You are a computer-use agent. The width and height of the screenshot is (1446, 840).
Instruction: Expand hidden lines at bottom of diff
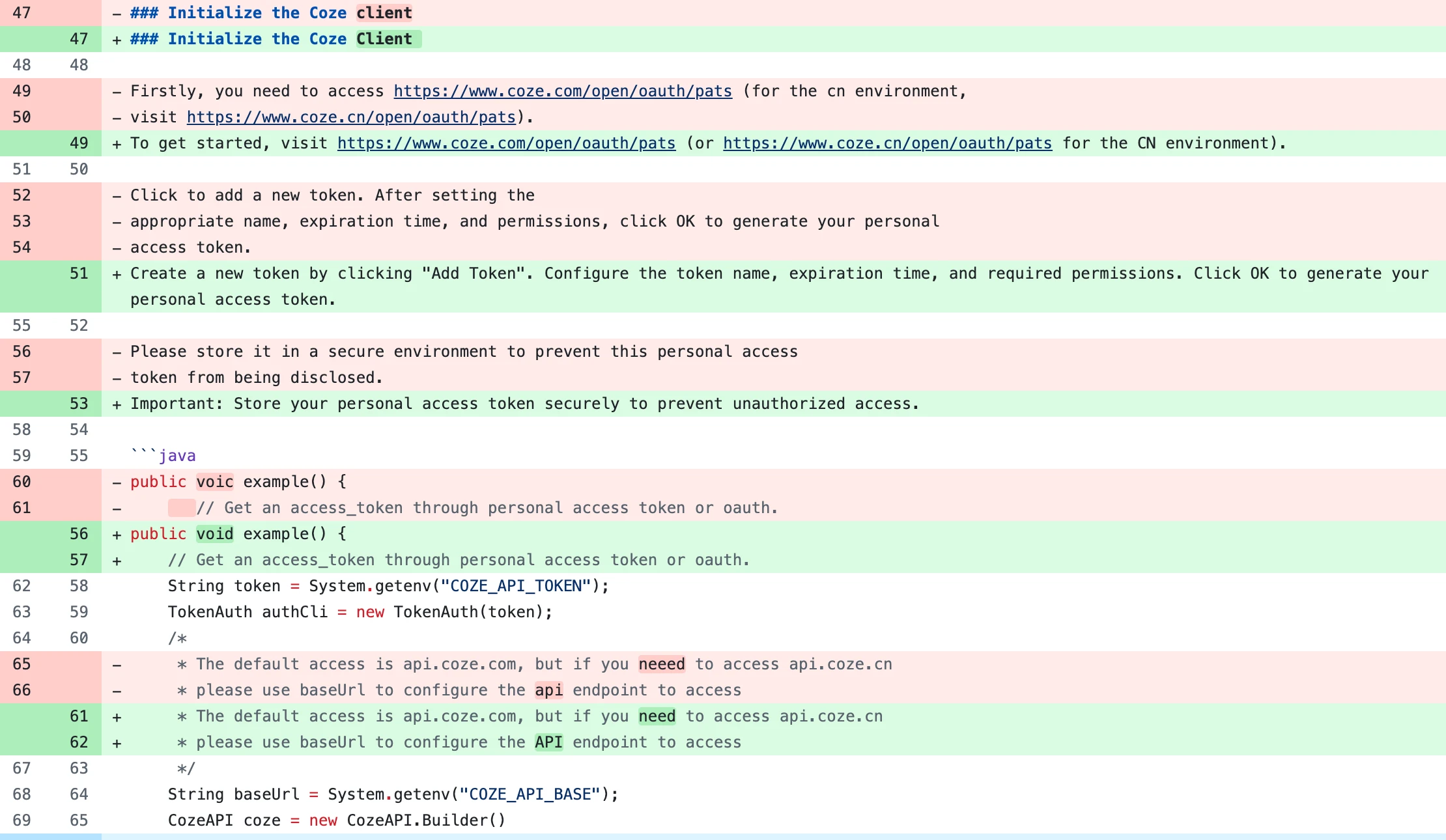coord(51,837)
